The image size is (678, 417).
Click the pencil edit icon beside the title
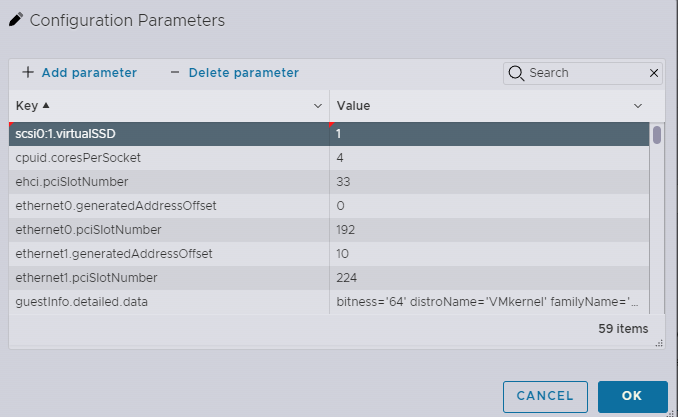(16, 20)
